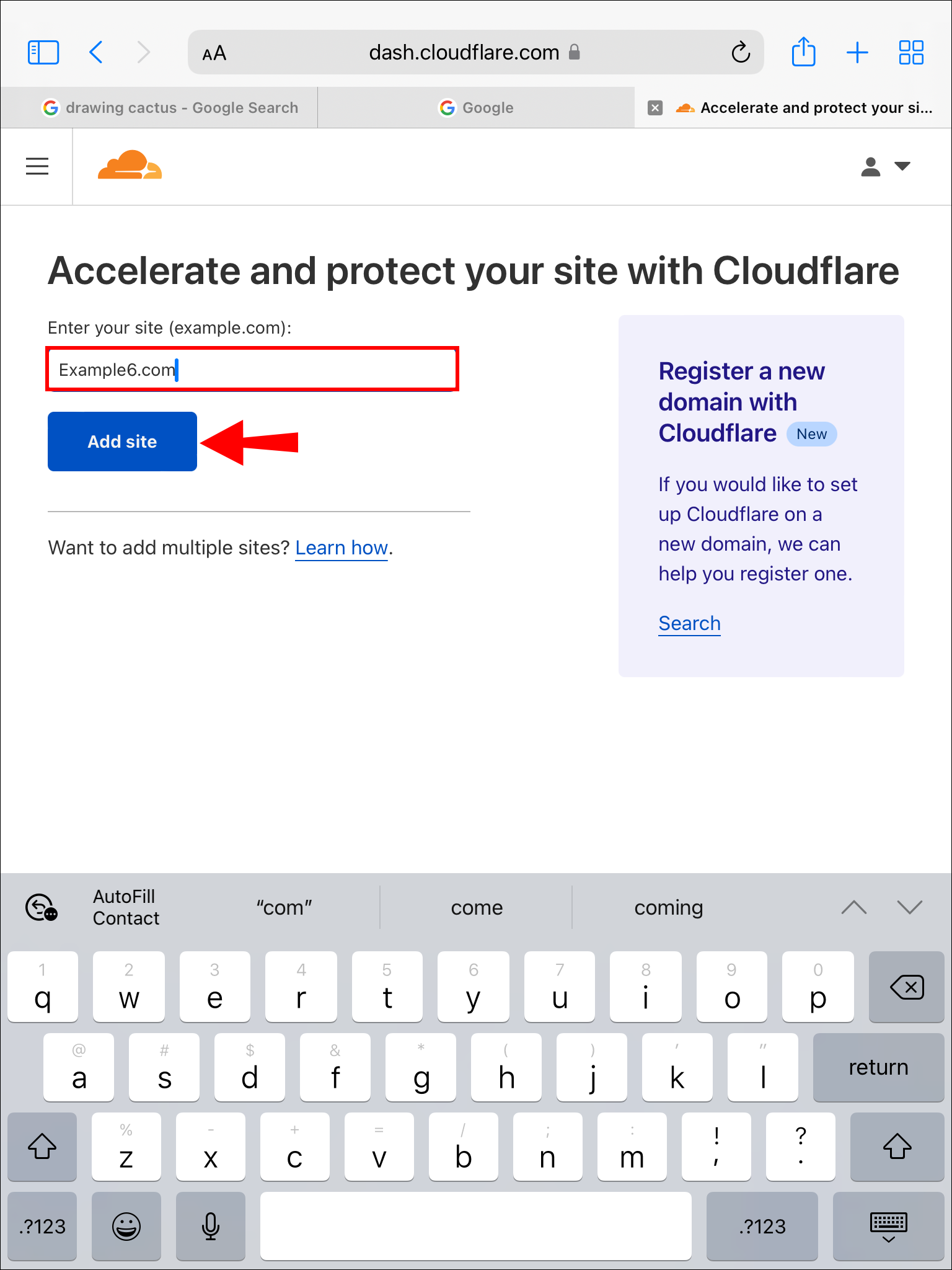Tap the Safari share icon
The width and height of the screenshot is (952, 1270).
pyautogui.click(x=803, y=52)
